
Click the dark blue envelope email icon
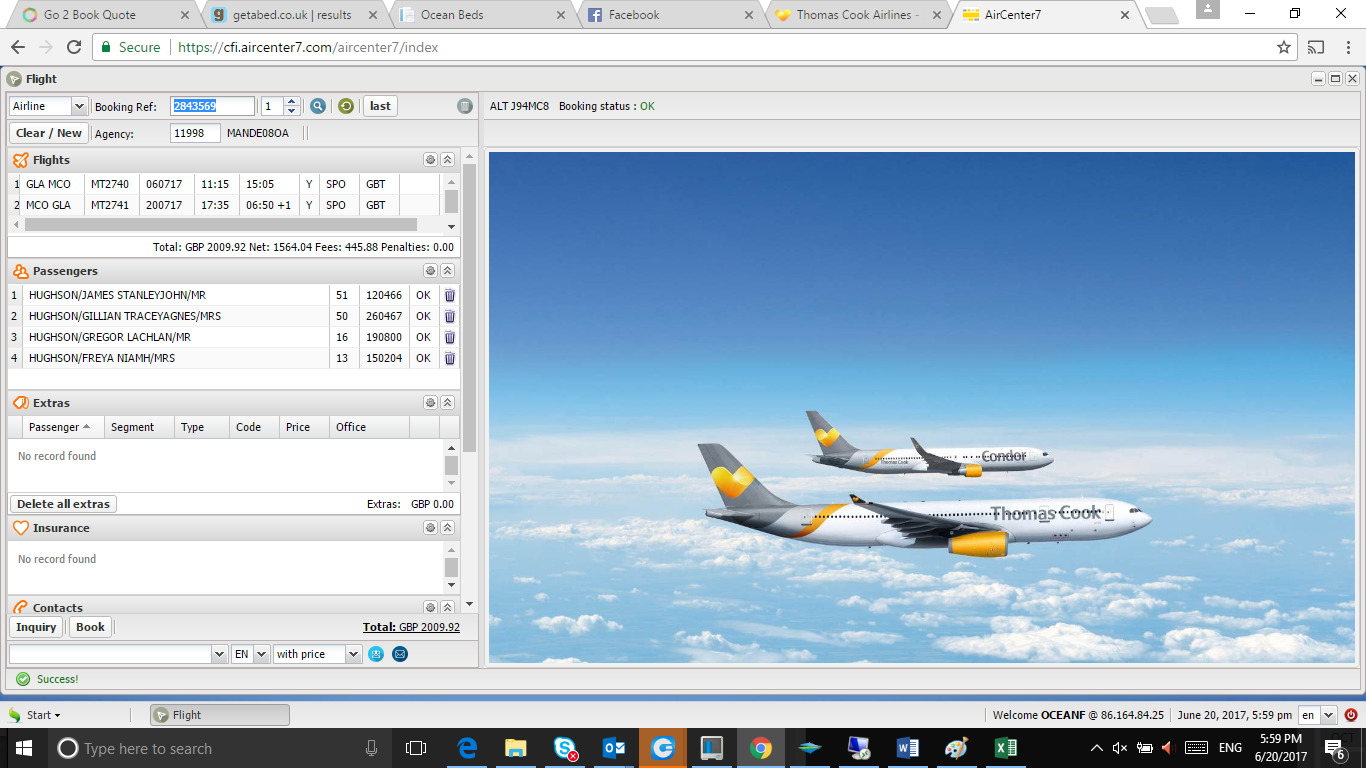400,654
